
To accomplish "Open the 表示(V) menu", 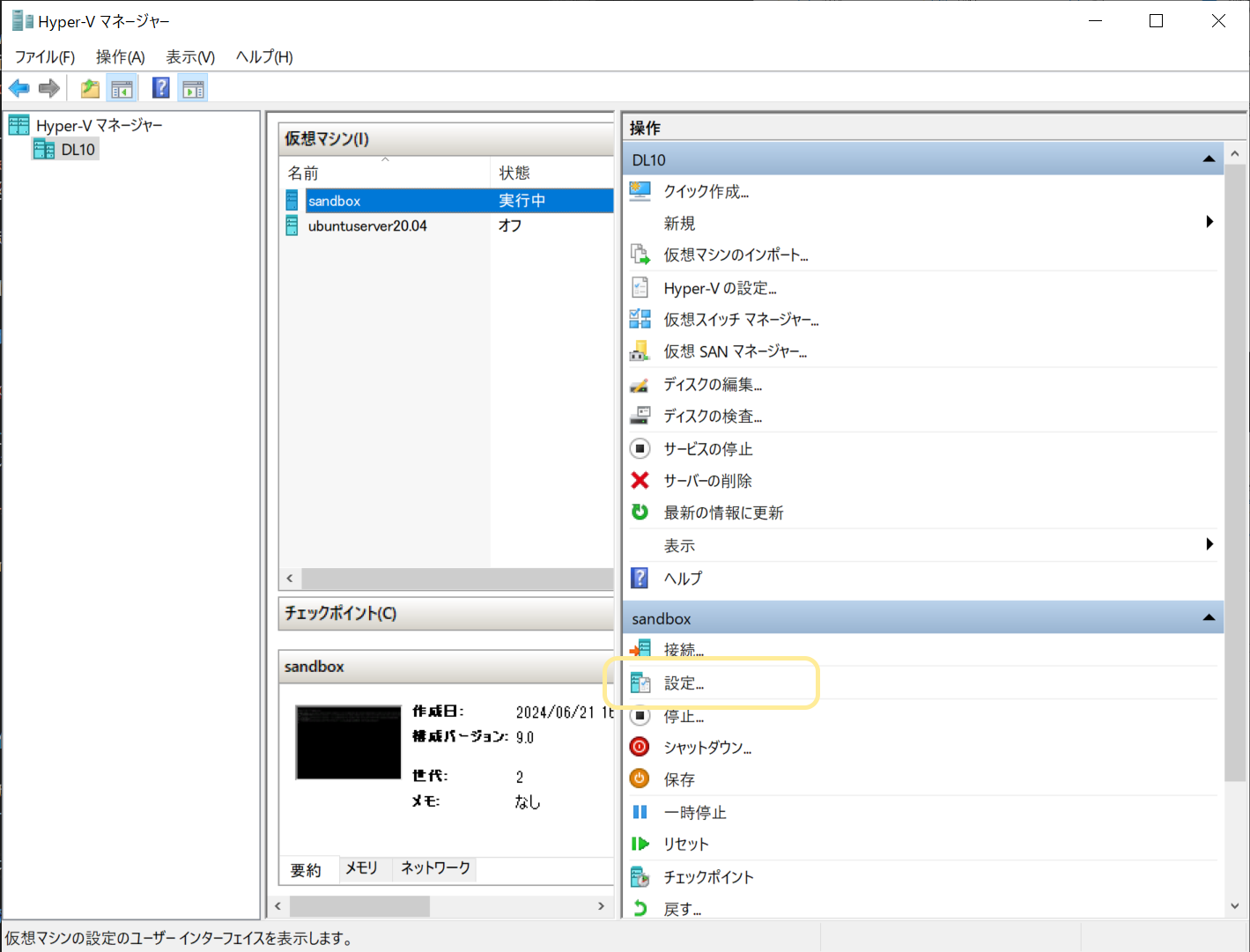I will [191, 57].
